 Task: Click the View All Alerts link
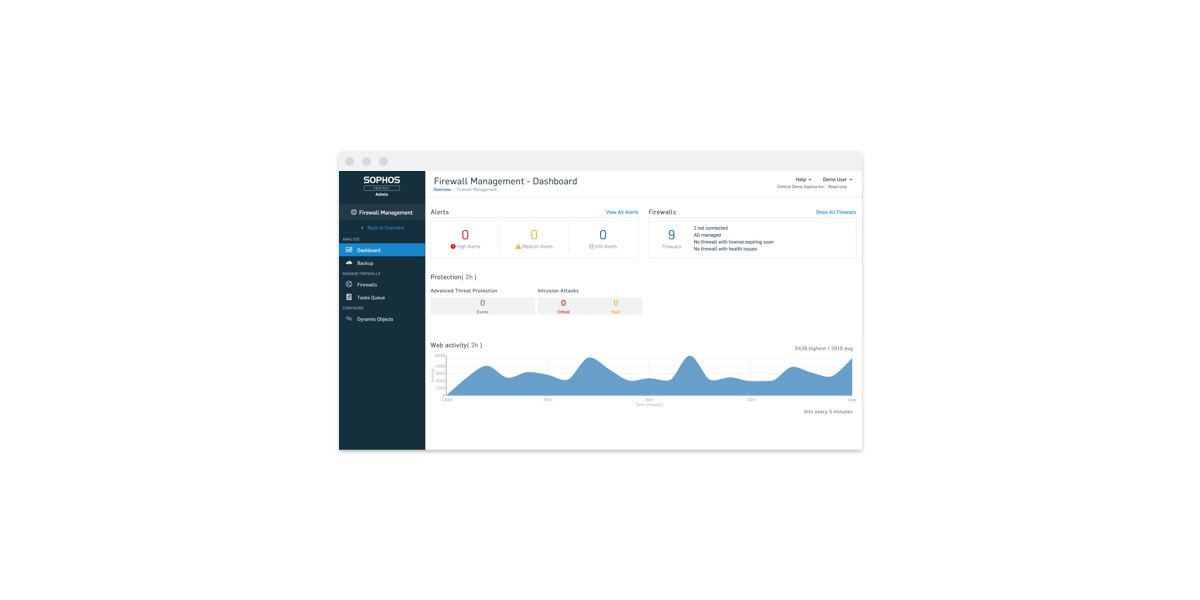[x=621, y=212]
